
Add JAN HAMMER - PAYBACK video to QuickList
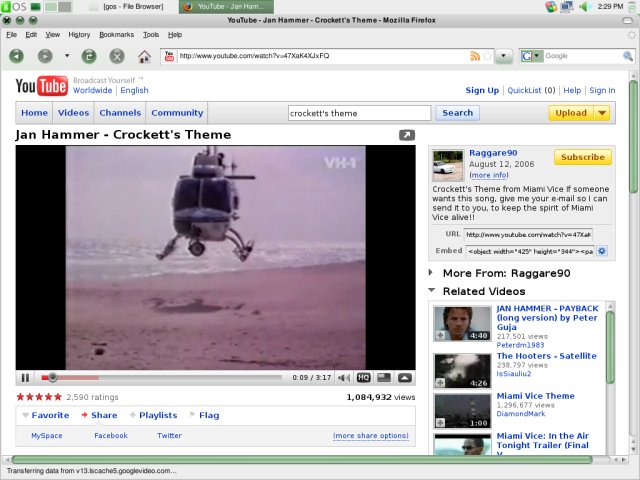point(440,336)
